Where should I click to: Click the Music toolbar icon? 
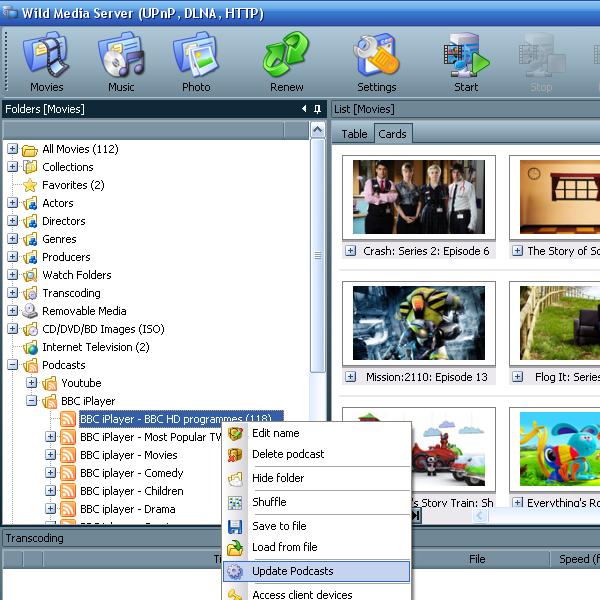tap(121, 62)
